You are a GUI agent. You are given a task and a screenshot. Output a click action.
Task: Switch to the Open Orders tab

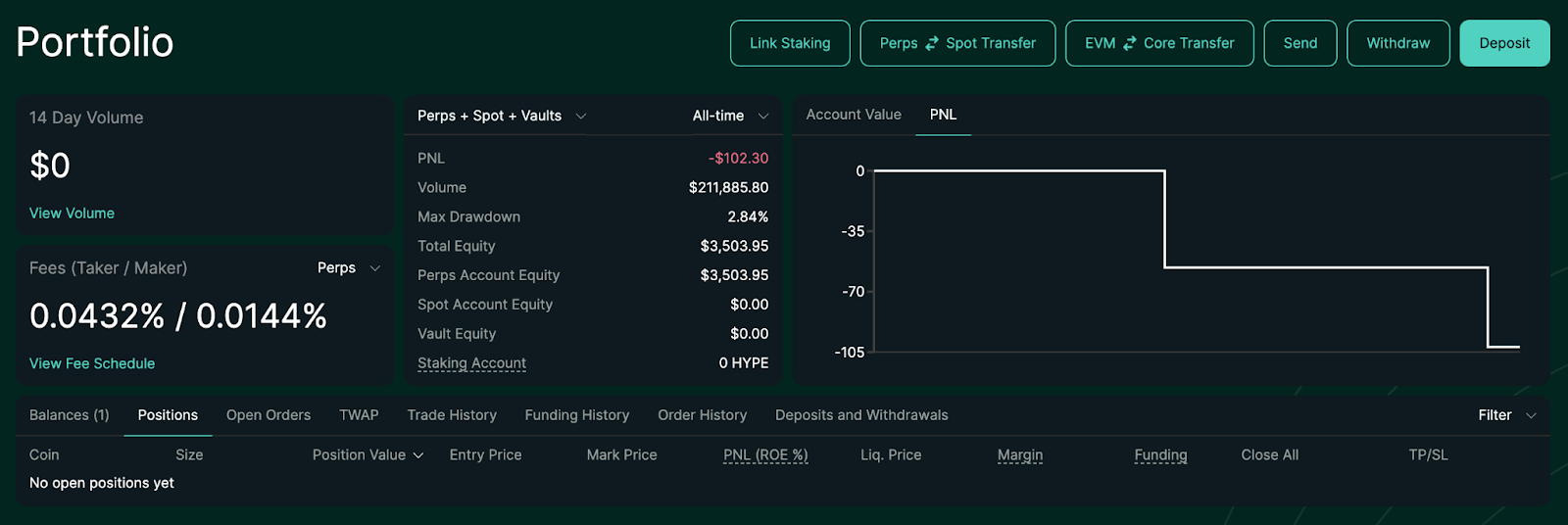(x=268, y=415)
